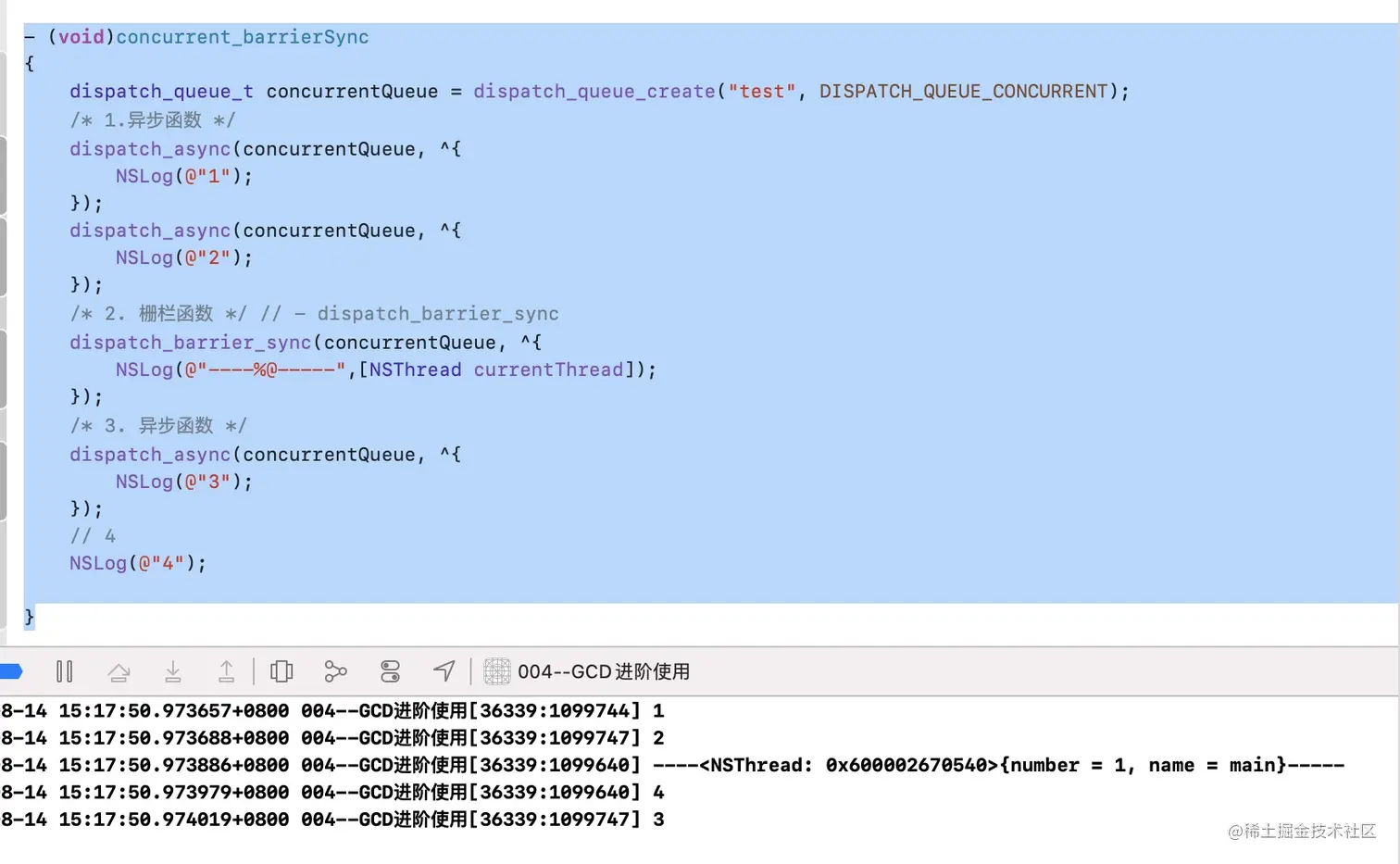Click the dispatch_queue_create call
Screen dimensions: 1400x864
click(x=594, y=91)
